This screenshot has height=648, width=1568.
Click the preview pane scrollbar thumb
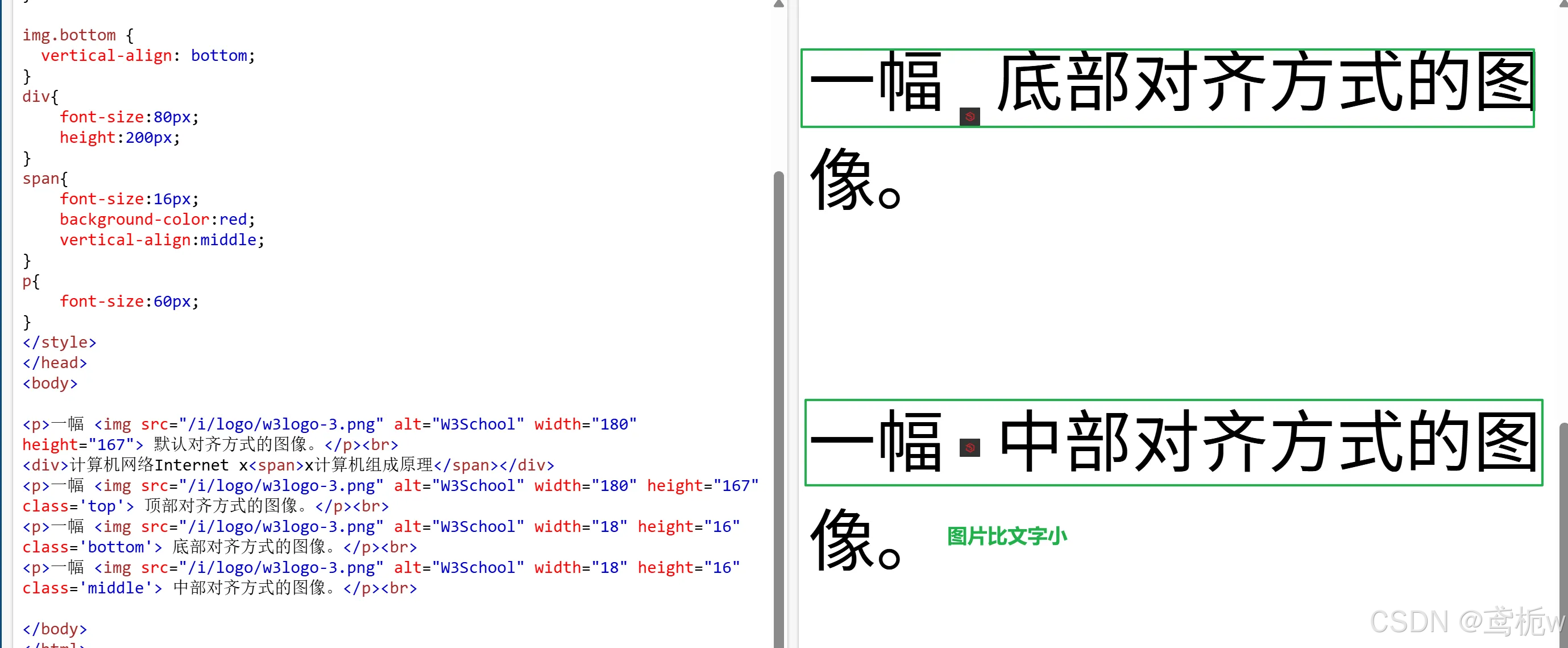click(1563, 535)
